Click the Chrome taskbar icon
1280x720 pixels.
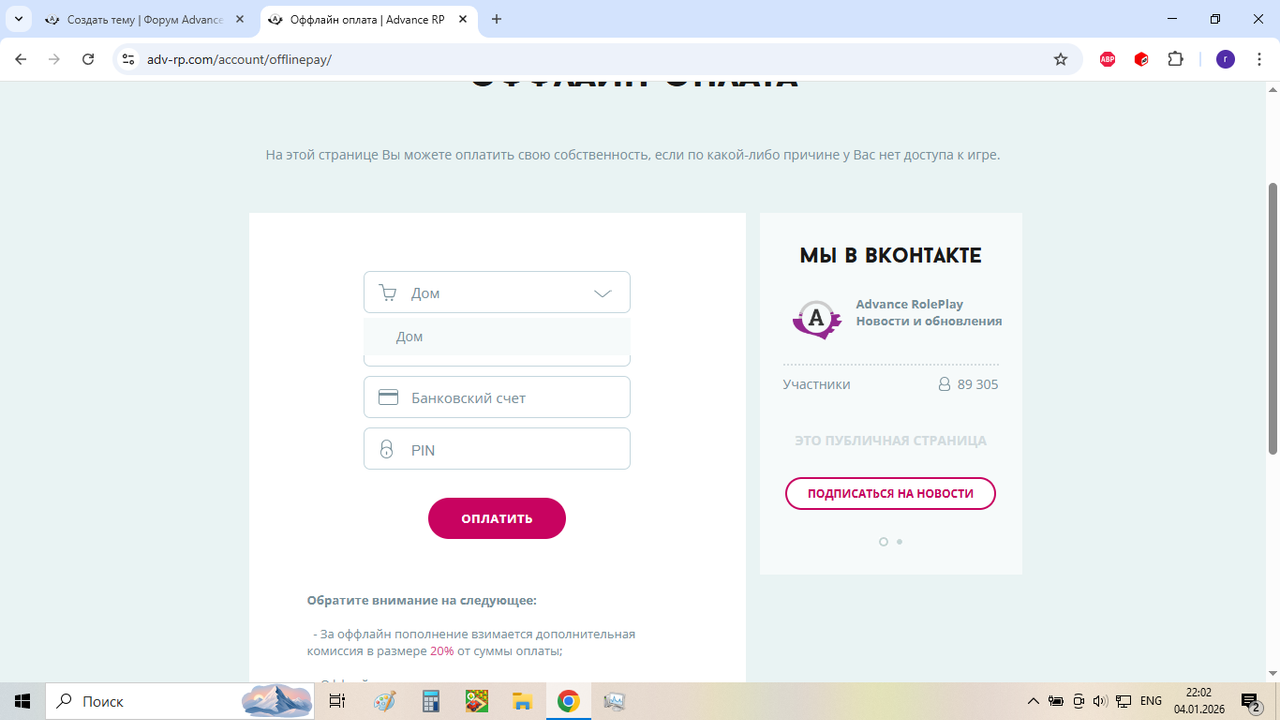pos(568,701)
